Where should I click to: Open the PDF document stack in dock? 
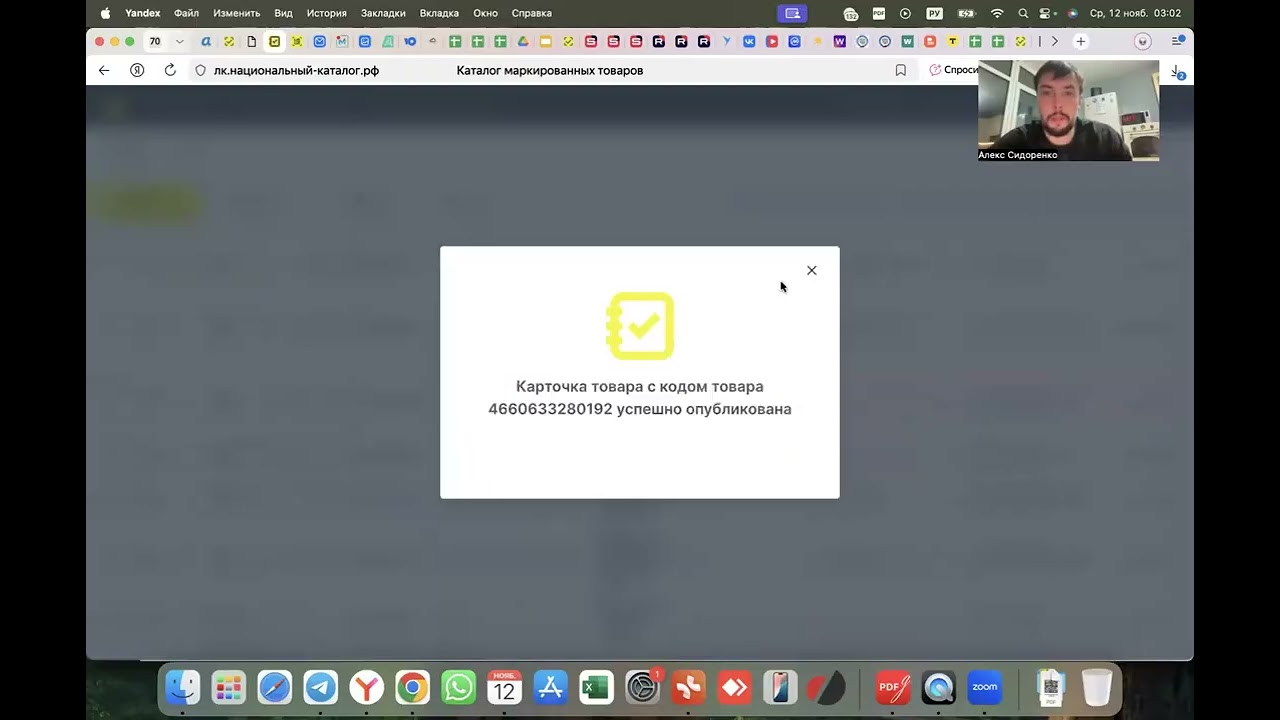coord(1050,687)
